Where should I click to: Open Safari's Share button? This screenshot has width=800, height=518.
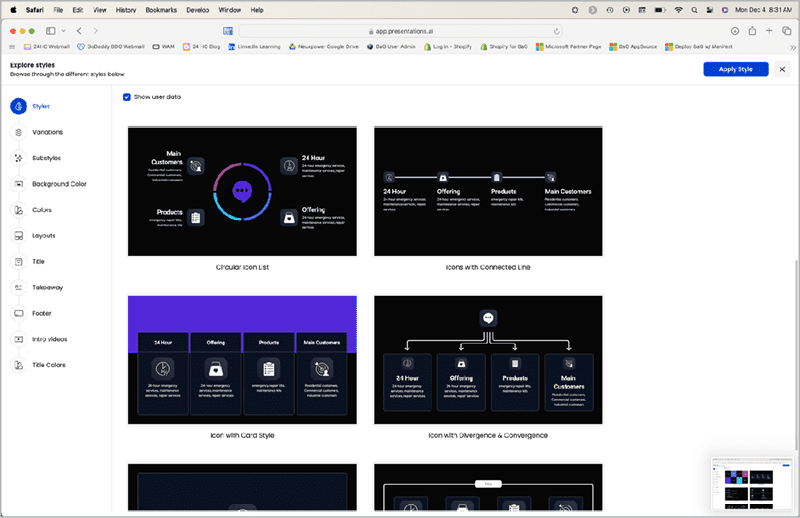(x=752, y=31)
